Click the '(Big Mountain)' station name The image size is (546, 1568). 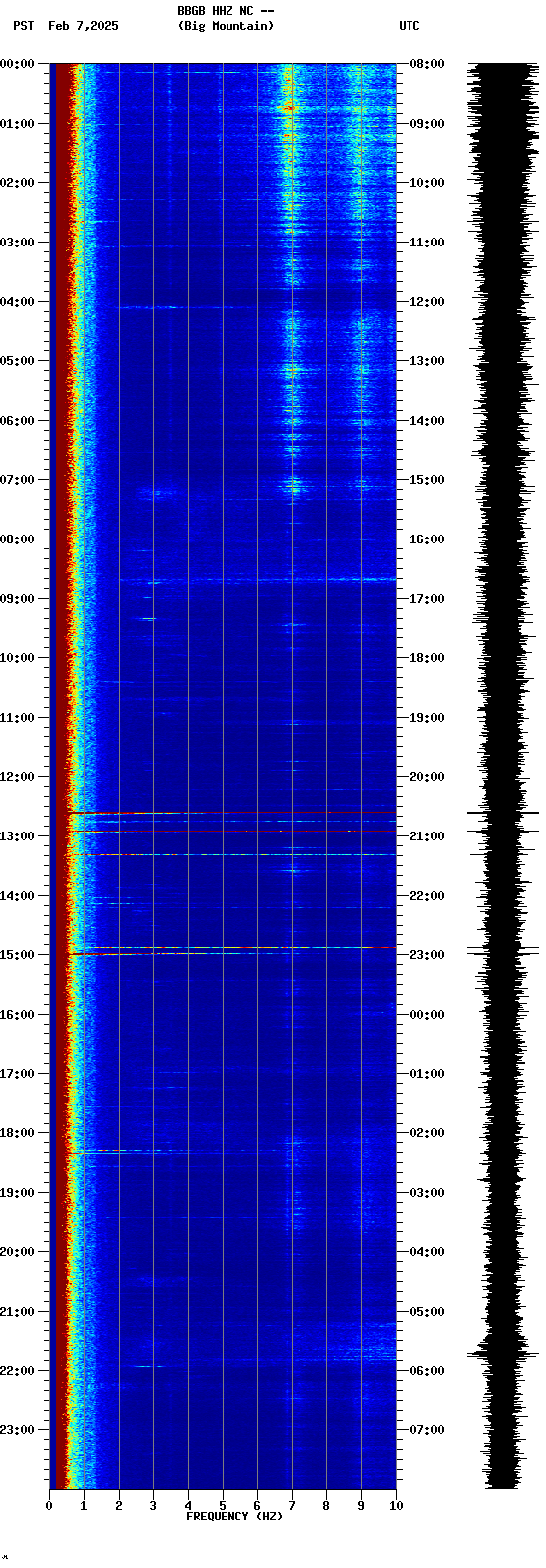[x=226, y=26]
